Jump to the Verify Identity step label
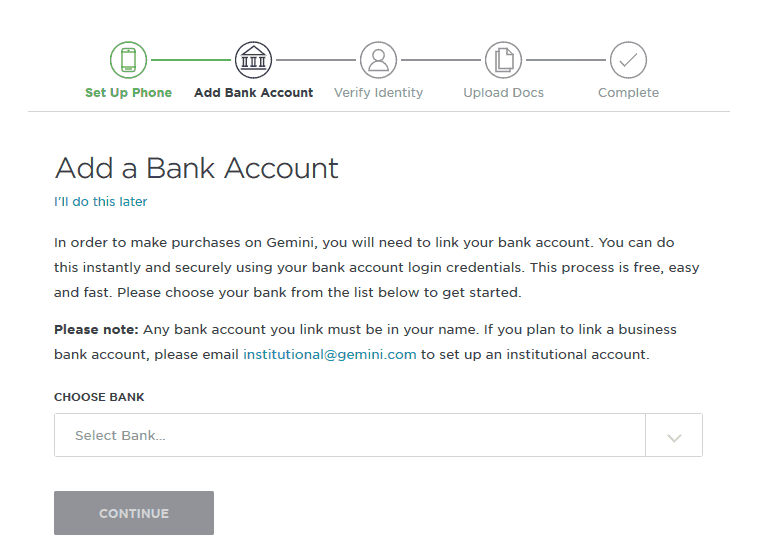757x550 pixels. point(378,93)
